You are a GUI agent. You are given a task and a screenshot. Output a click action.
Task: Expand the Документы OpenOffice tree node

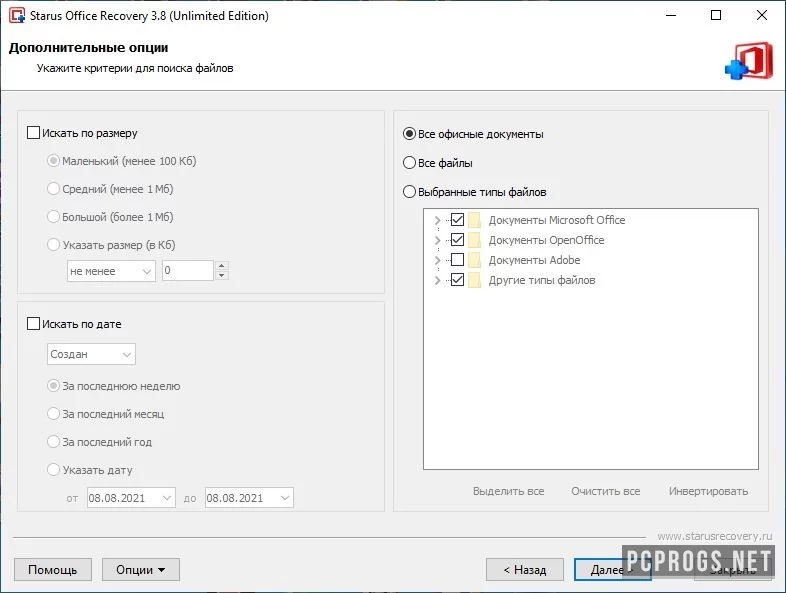[x=437, y=240]
